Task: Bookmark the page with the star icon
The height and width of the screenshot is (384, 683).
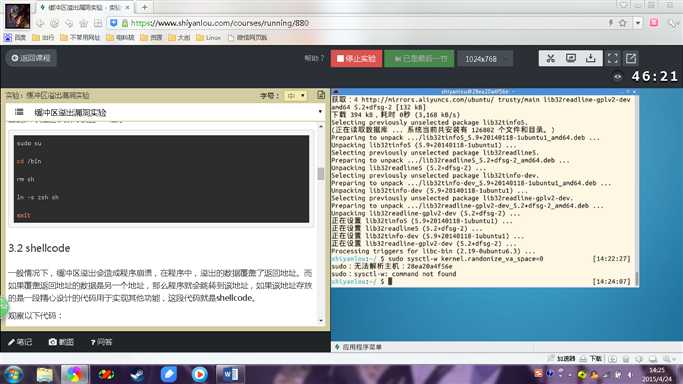Action: [x=622, y=23]
